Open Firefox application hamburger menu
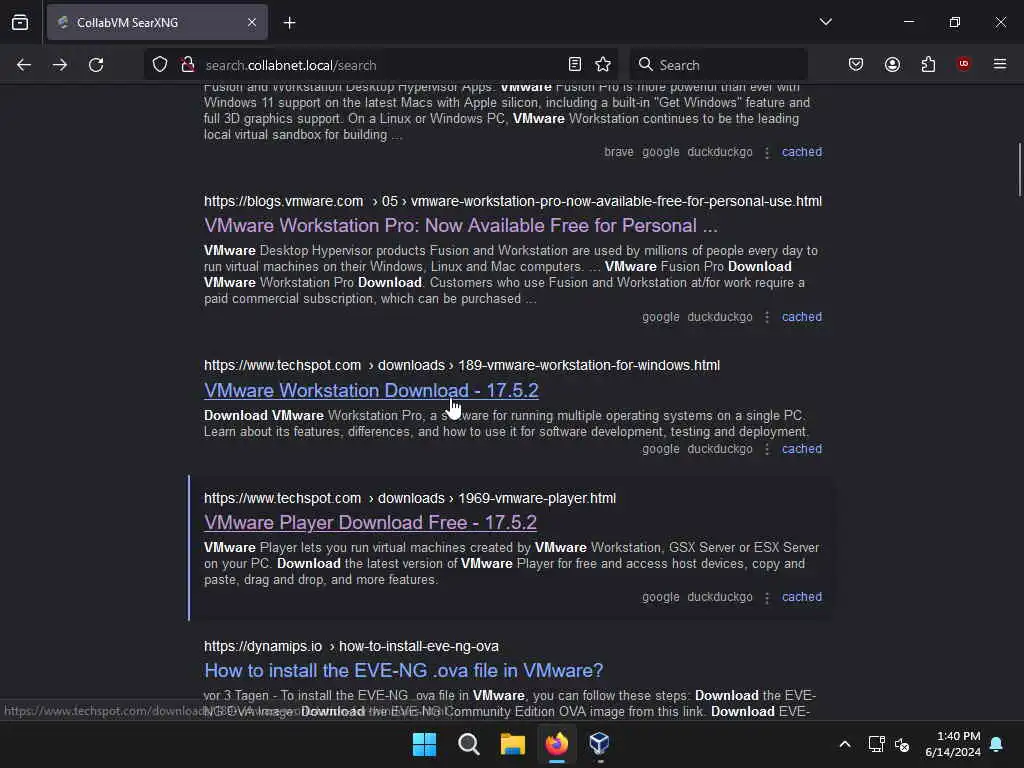The width and height of the screenshot is (1024, 768). [x=1000, y=64]
